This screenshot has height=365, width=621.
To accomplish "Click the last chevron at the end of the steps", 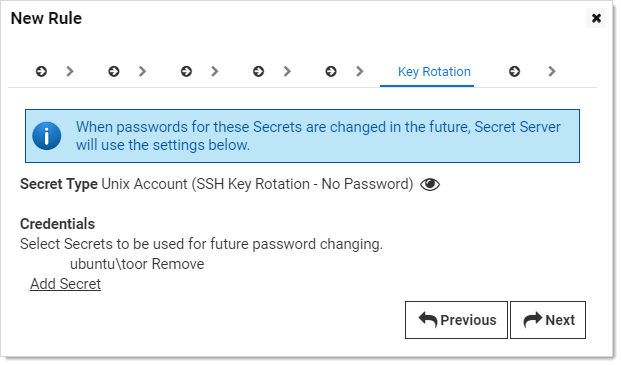I will [552, 72].
